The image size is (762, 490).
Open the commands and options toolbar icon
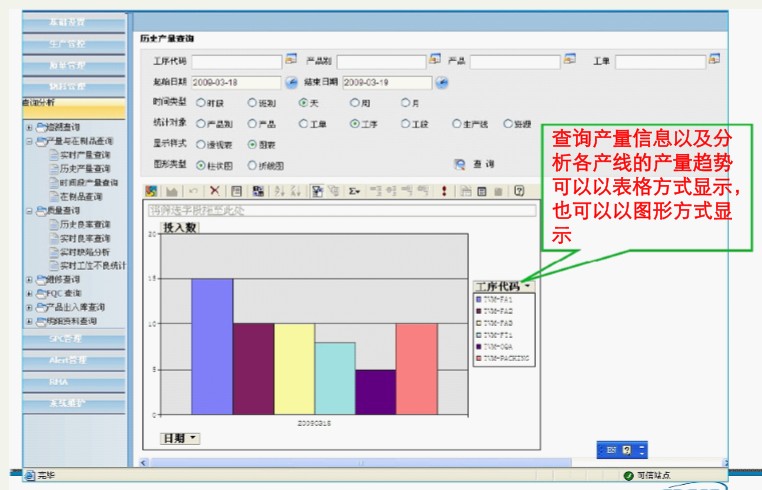coord(498,191)
